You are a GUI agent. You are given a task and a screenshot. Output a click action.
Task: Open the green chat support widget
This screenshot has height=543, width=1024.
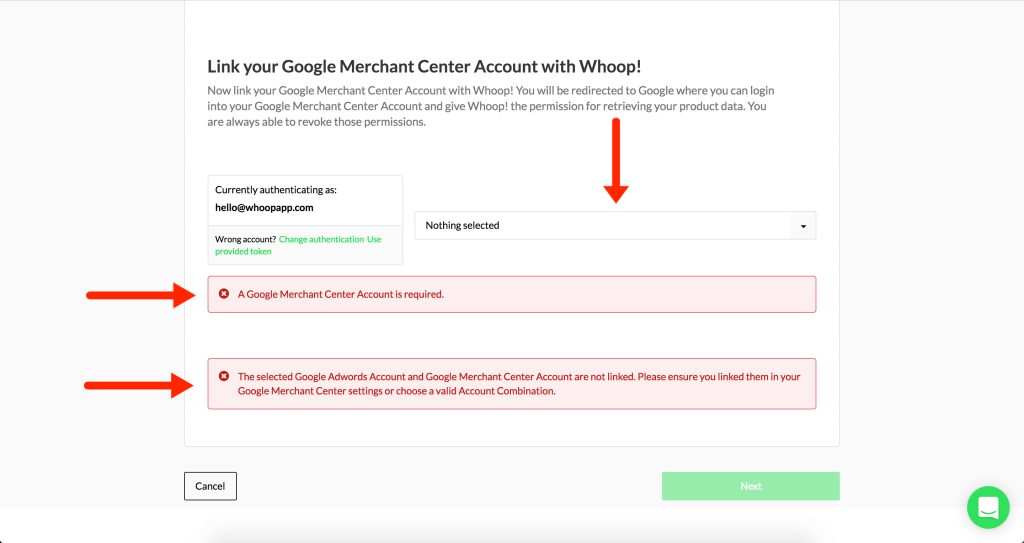988,507
